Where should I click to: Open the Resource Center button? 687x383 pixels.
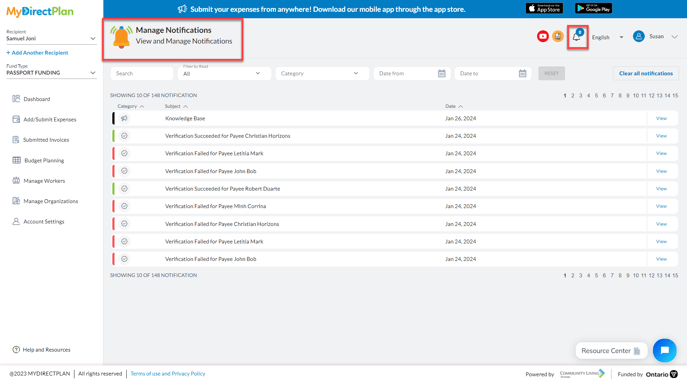pyautogui.click(x=611, y=351)
